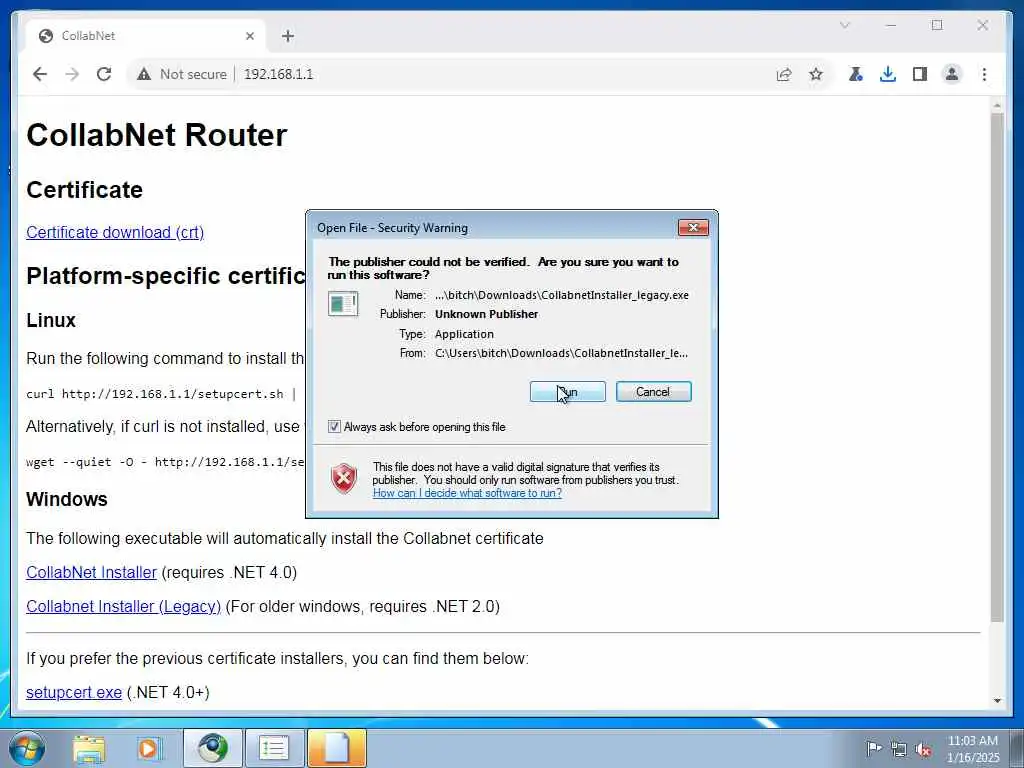This screenshot has width=1024, height=768.
Task: Close the CollabNet tab
Action: pos(249,36)
